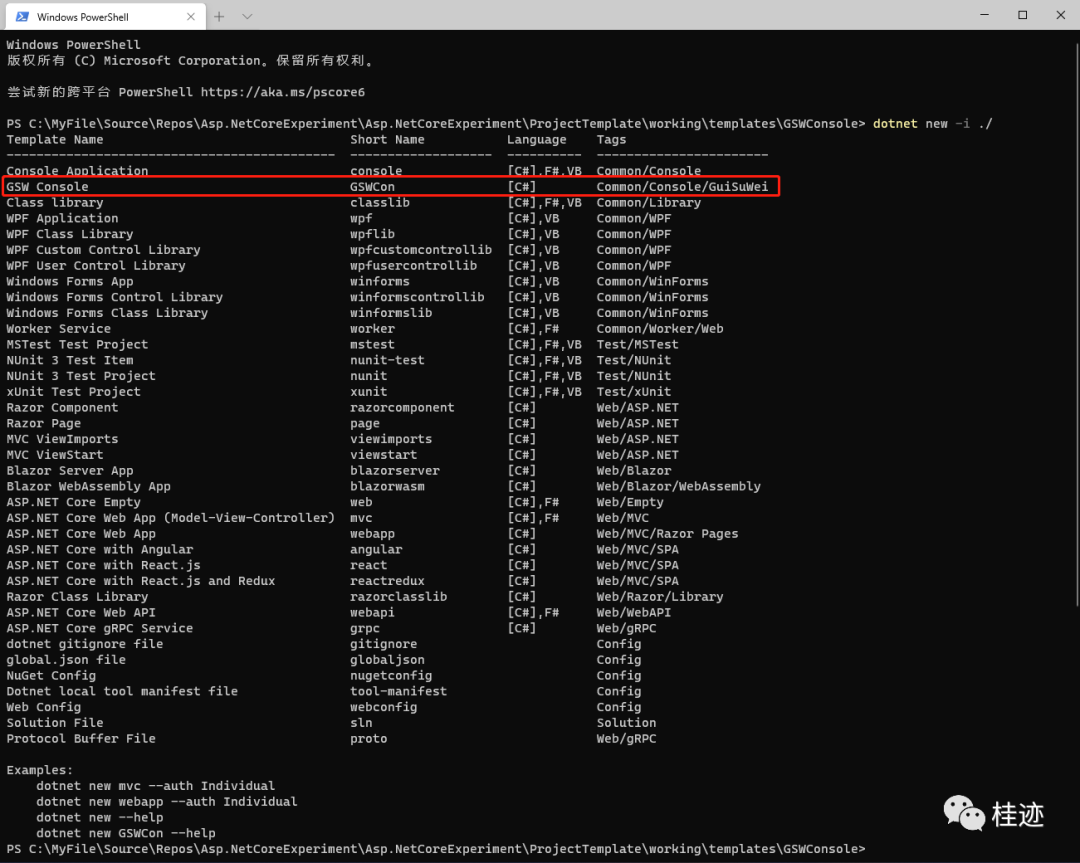
Task: Click the 'Language' column header
Action: tap(537, 140)
